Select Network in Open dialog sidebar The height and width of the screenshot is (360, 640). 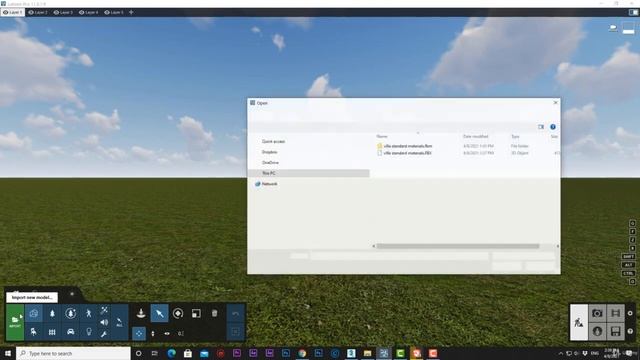coord(269,184)
